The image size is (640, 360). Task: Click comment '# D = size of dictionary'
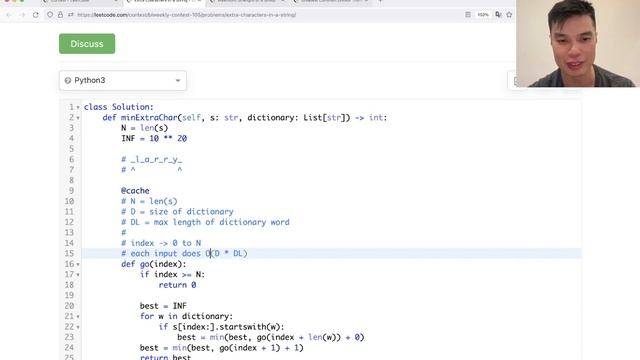click(177, 211)
